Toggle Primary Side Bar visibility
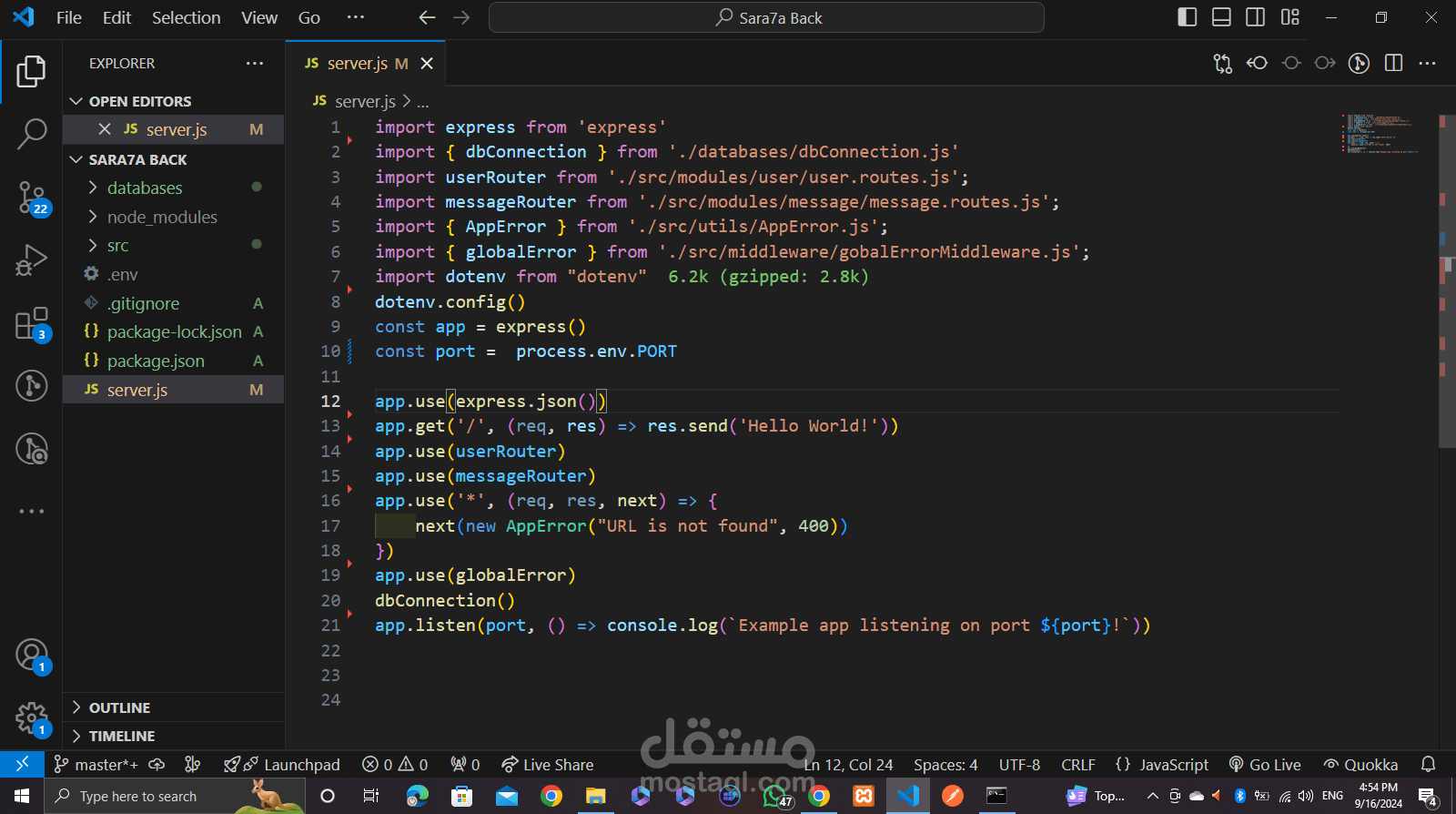Image resolution: width=1456 pixels, height=814 pixels. (1187, 17)
